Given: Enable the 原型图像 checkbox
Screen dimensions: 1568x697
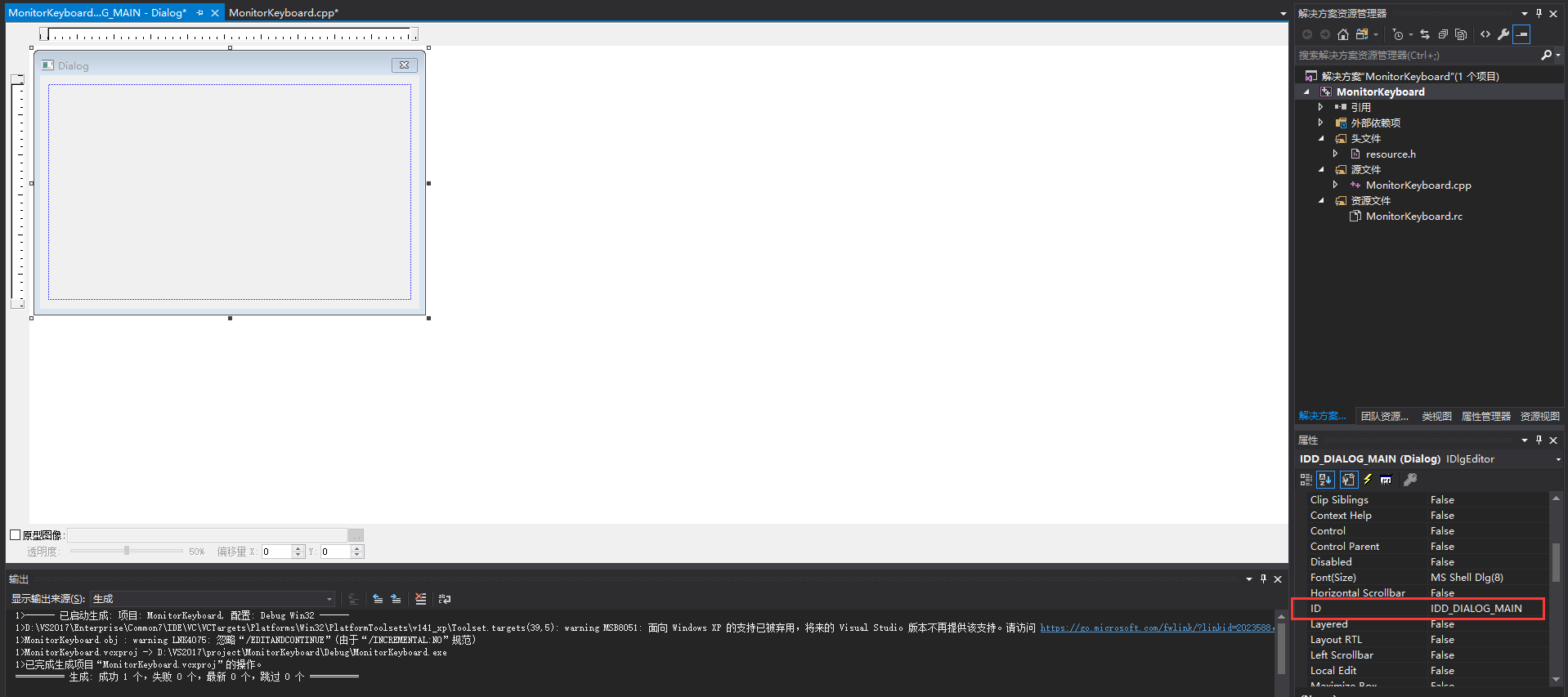Looking at the screenshot, I should point(15,535).
